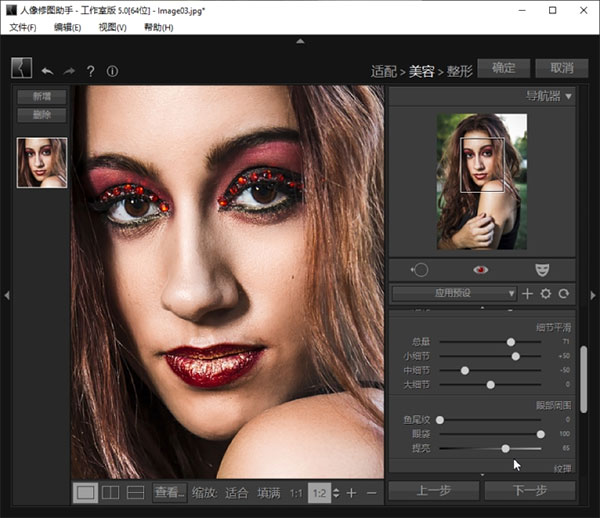Click the redo arrow icon
600x518 pixels.
coord(69,71)
